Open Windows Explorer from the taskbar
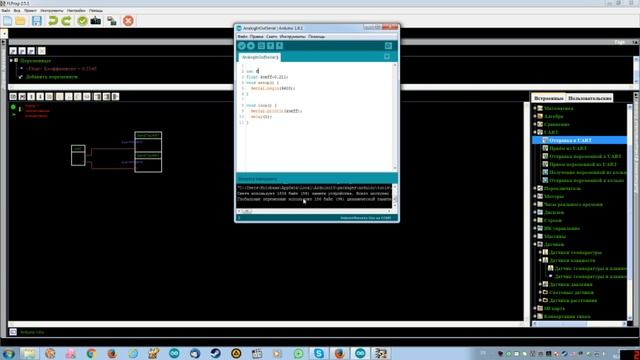Image resolution: width=640 pixels, height=360 pixels. (x=29, y=353)
